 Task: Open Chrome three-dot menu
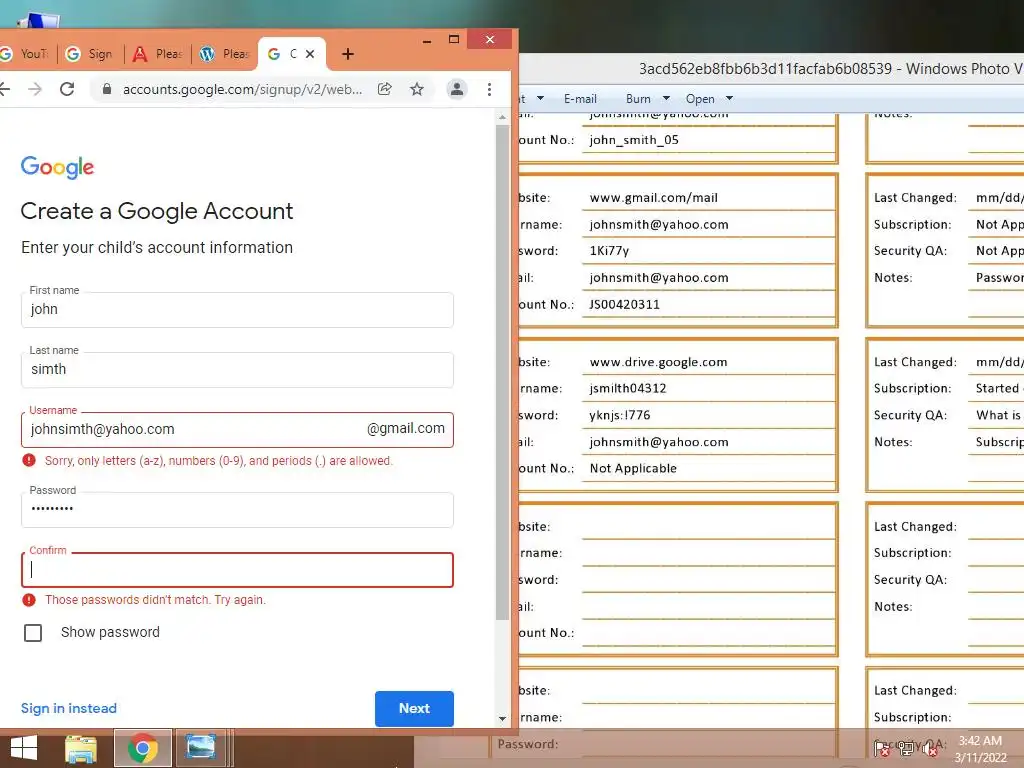tap(489, 89)
